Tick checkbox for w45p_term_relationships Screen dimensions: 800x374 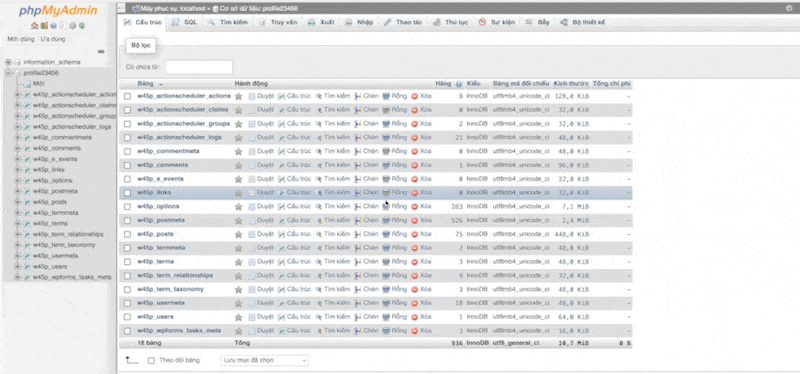coord(128,275)
